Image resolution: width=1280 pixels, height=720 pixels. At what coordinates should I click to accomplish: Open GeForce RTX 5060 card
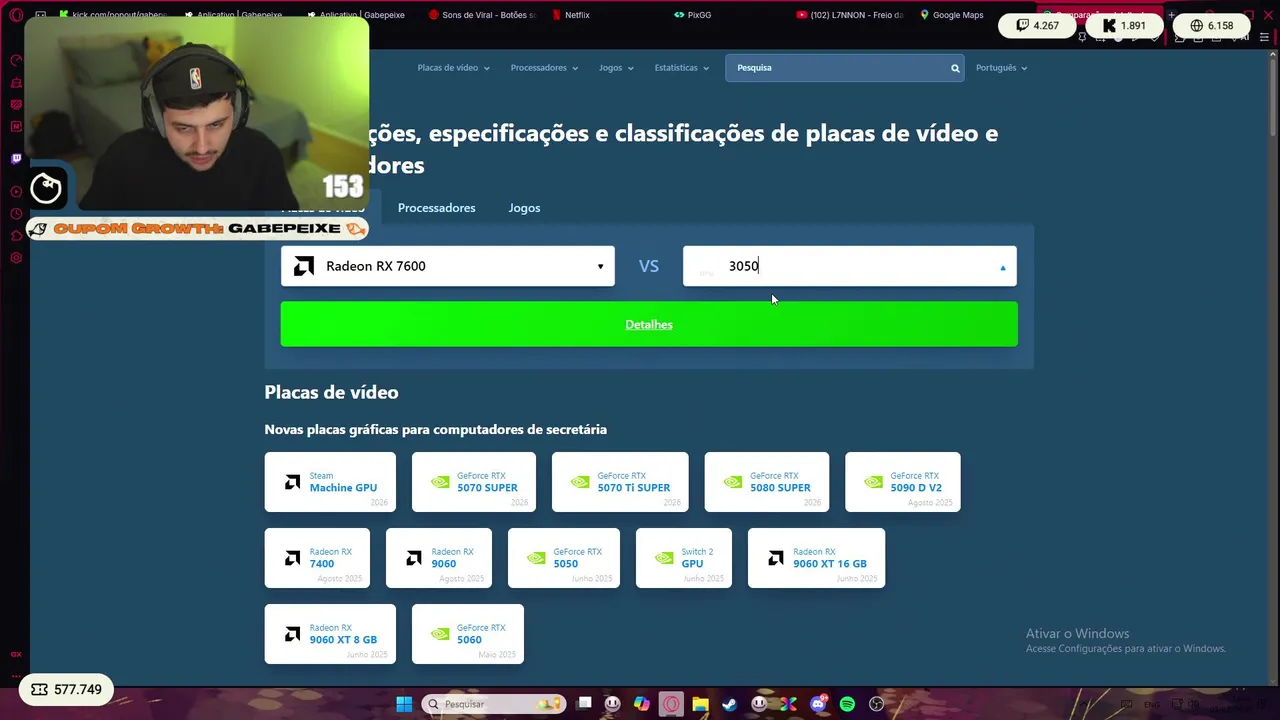[468, 634]
